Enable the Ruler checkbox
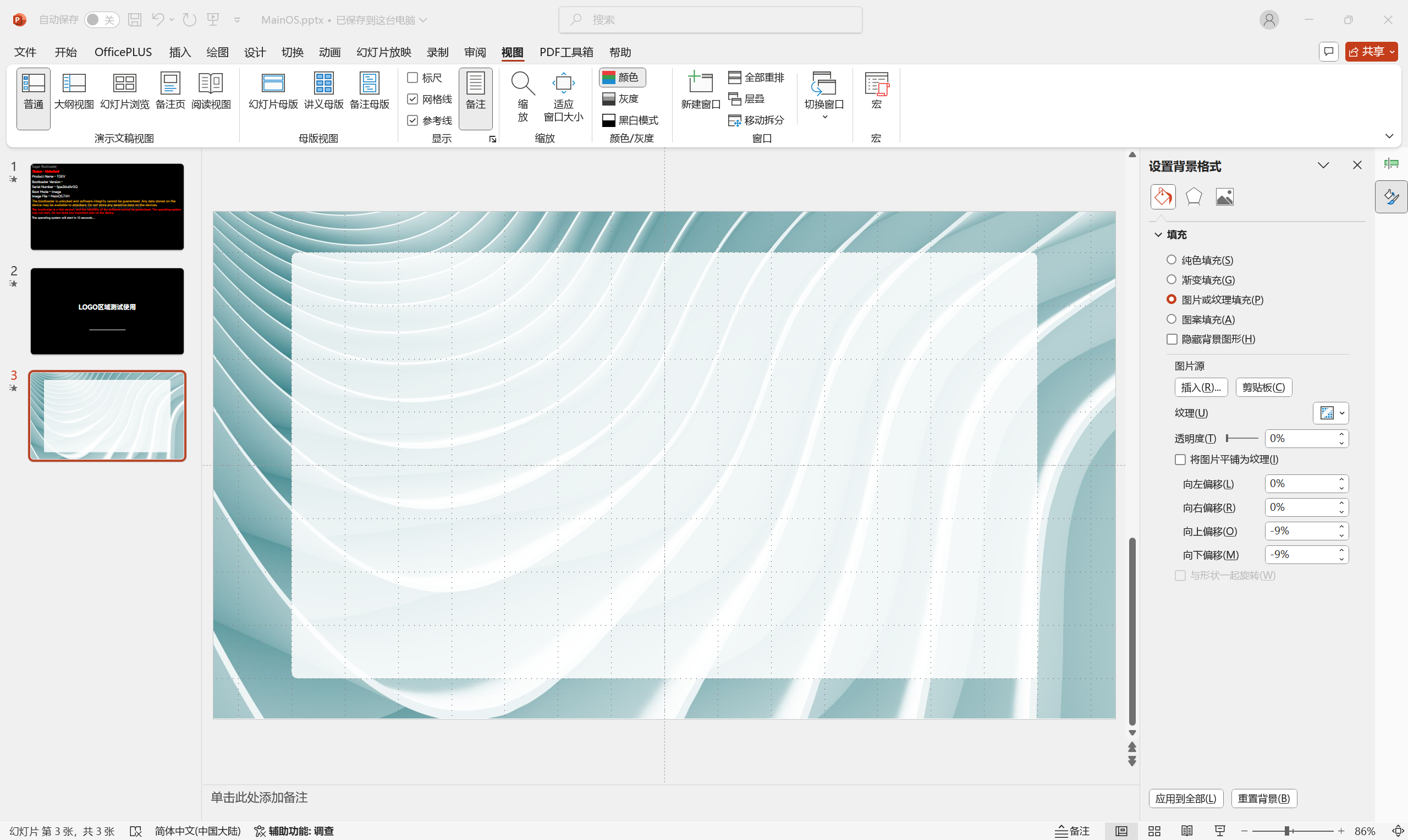 click(413, 78)
